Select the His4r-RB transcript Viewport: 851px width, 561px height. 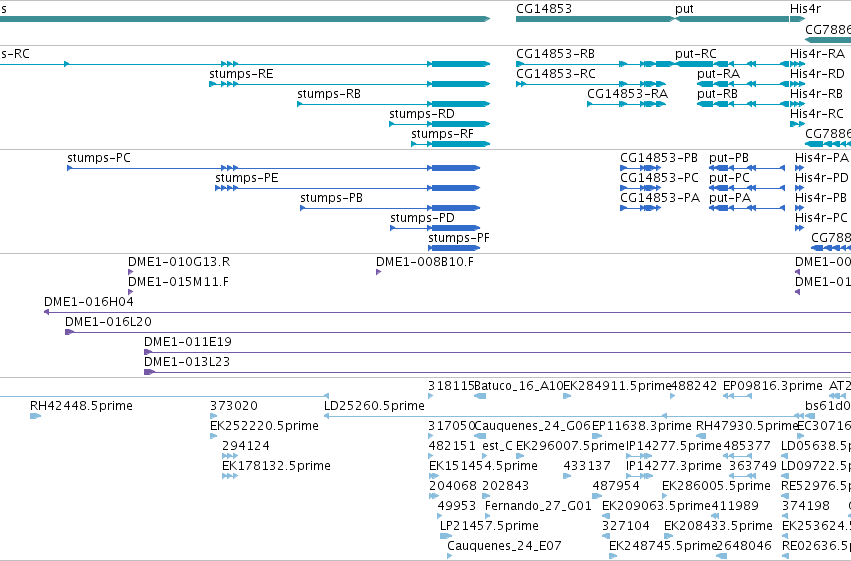[x=797, y=104]
